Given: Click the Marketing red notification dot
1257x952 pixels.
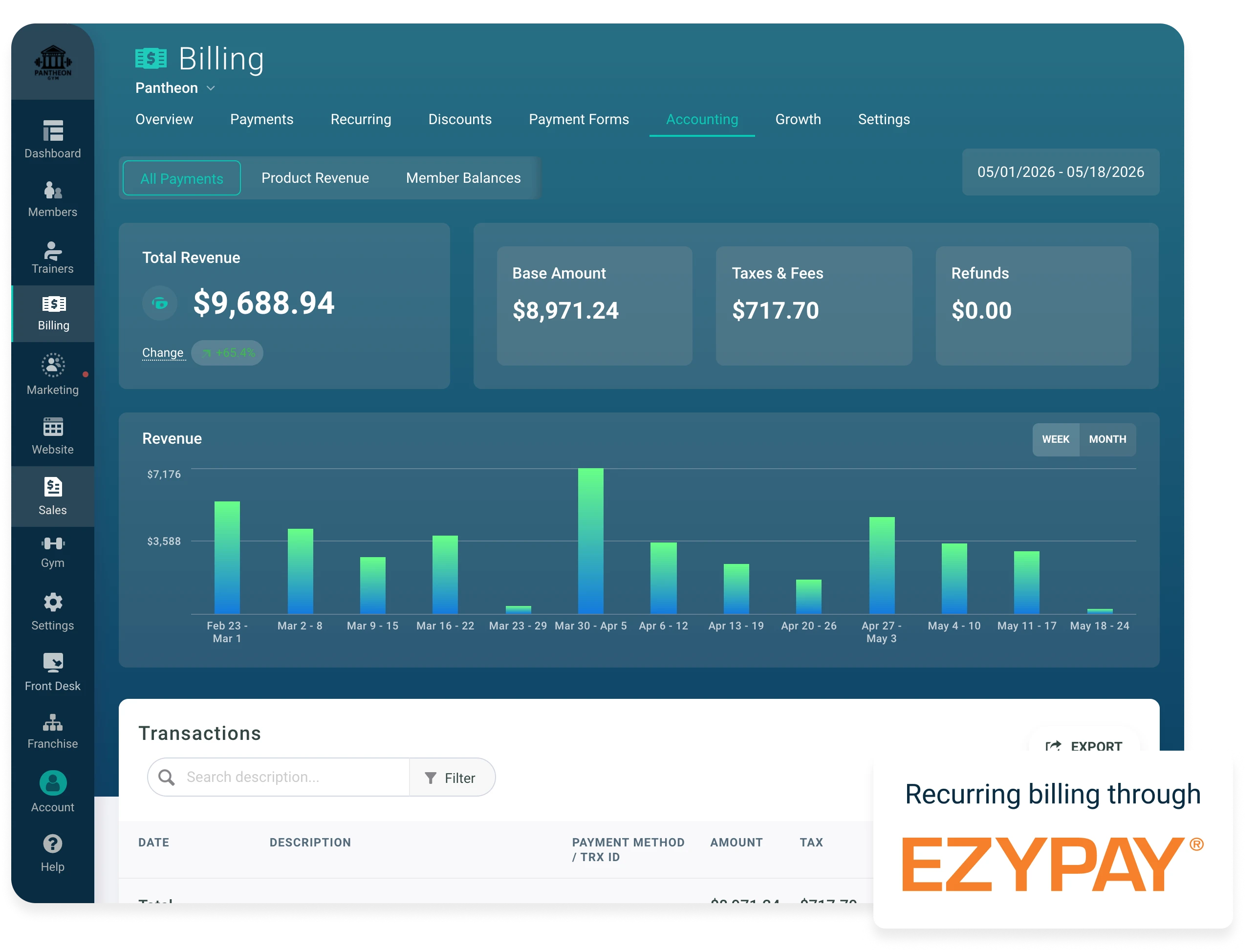Looking at the screenshot, I should pos(85,374).
